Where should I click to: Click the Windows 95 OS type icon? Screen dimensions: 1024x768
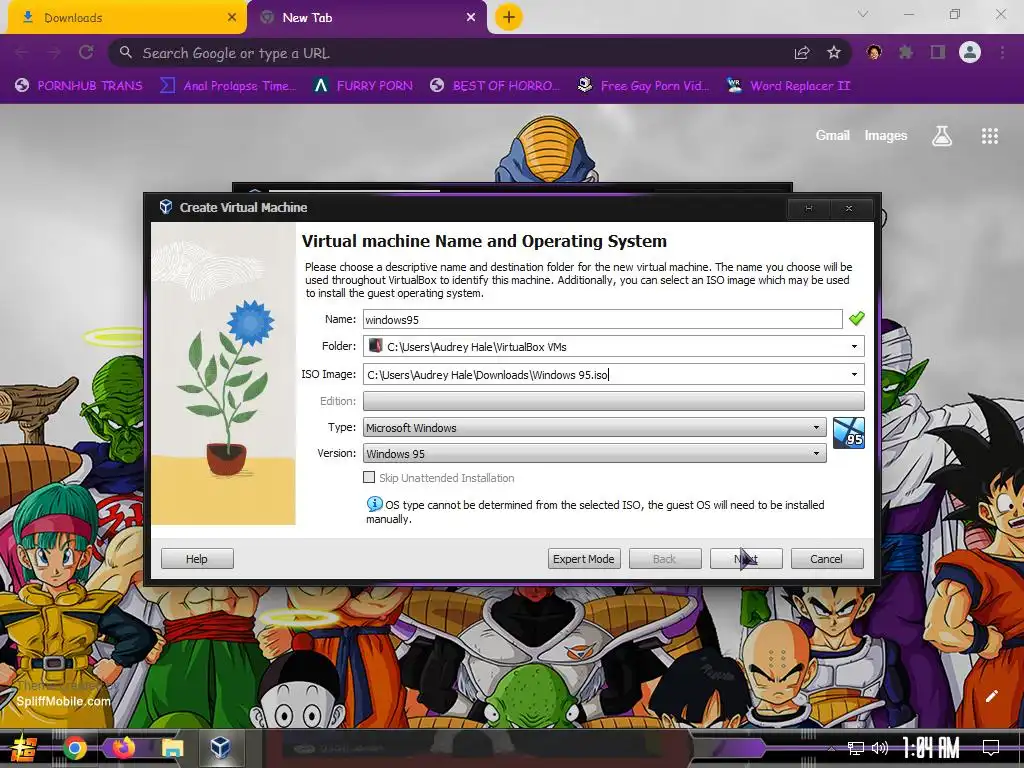[849, 433]
